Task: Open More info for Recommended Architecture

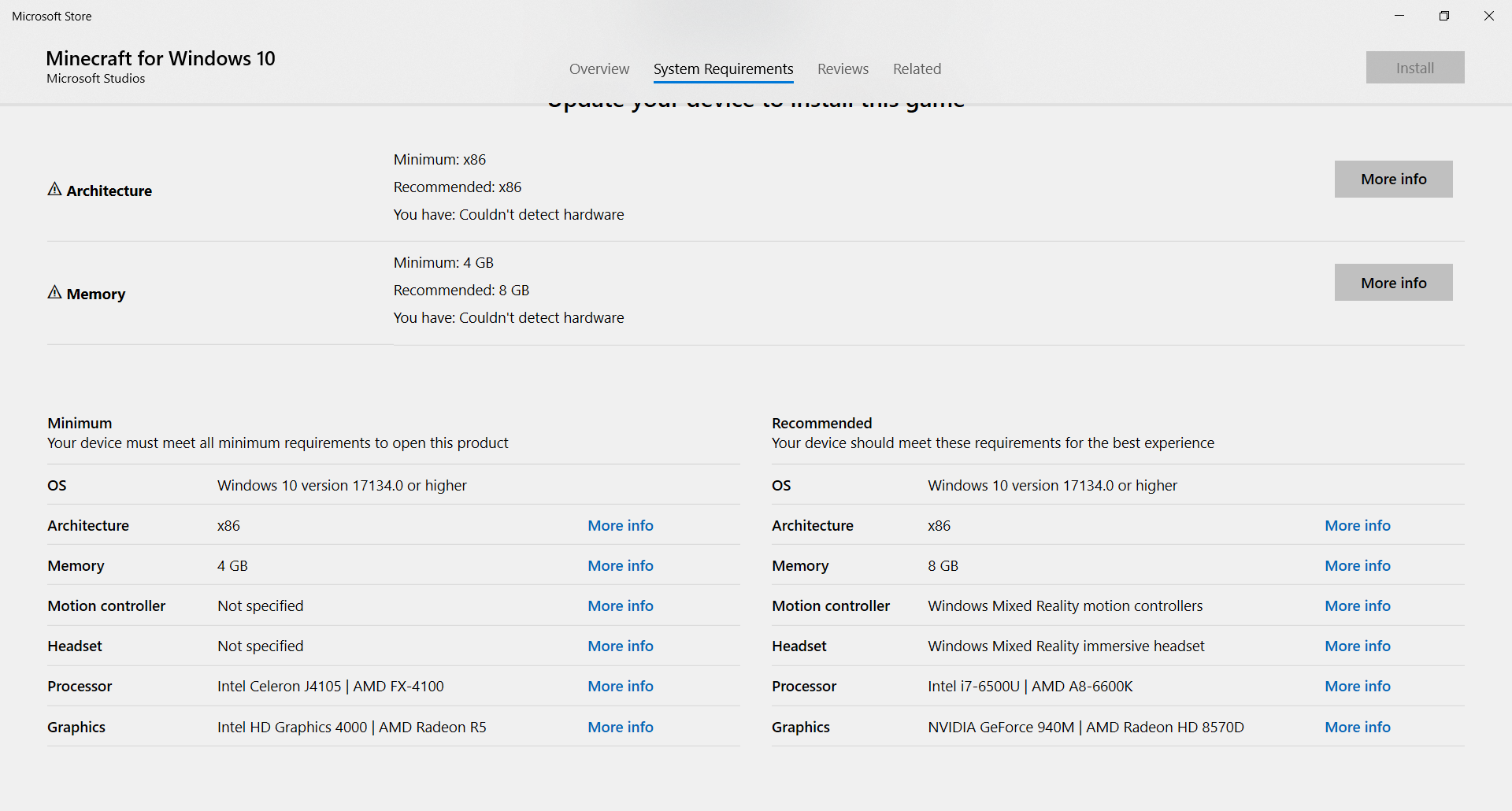Action: coord(1358,525)
